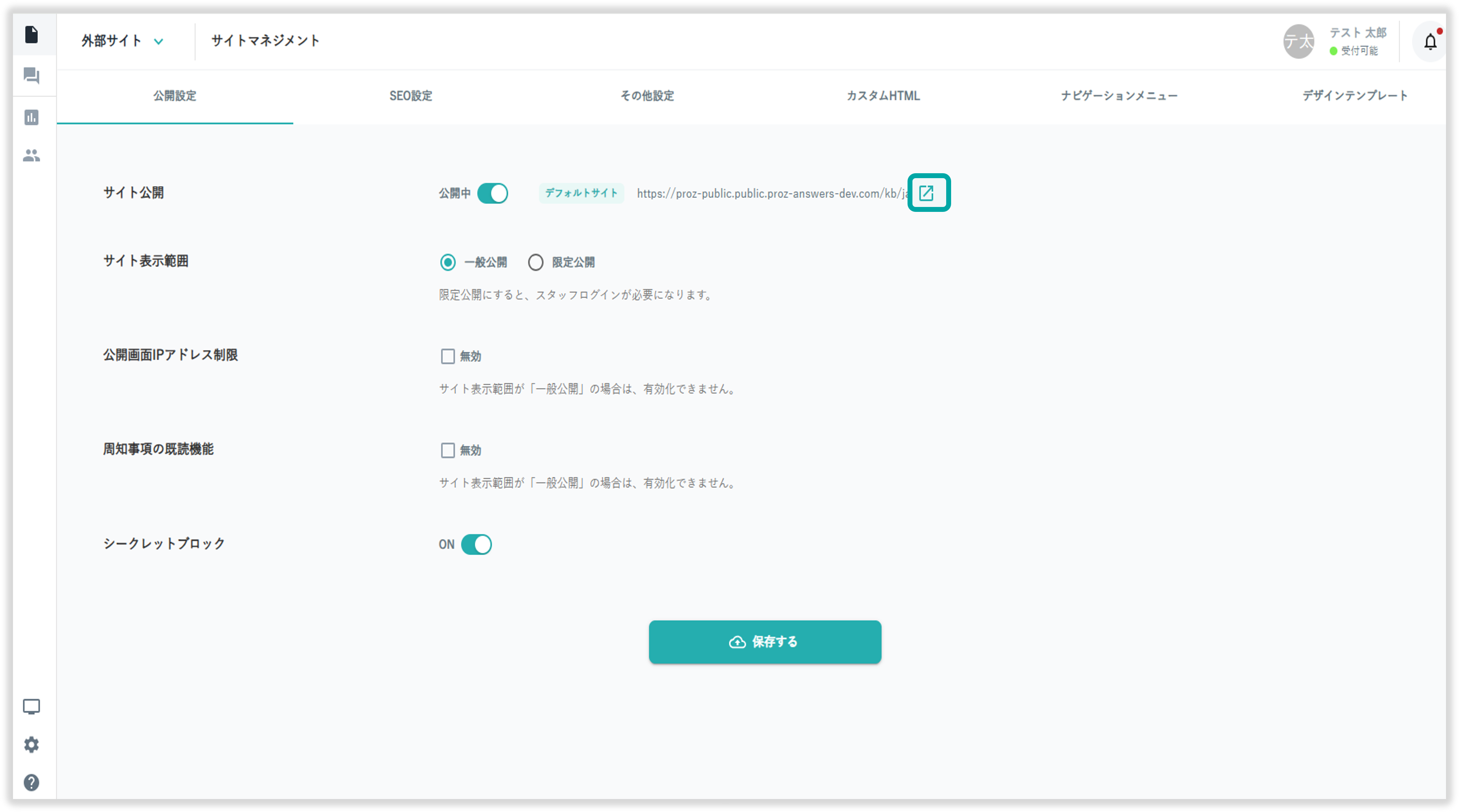Open the settings gear icon
This screenshot has height=812, width=1459.
[32, 744]
